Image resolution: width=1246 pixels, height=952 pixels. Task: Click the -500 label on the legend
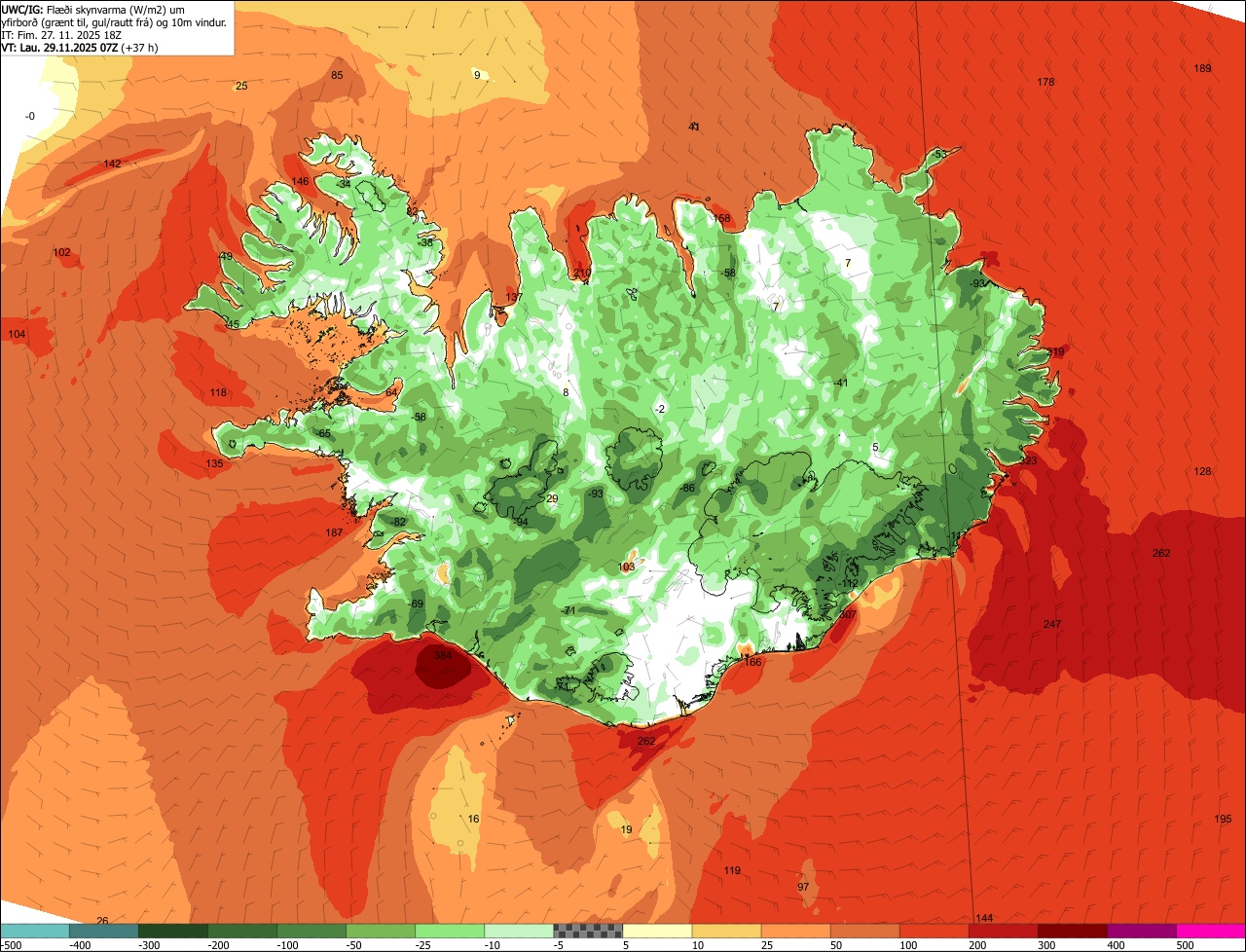(x=11, y=945)
